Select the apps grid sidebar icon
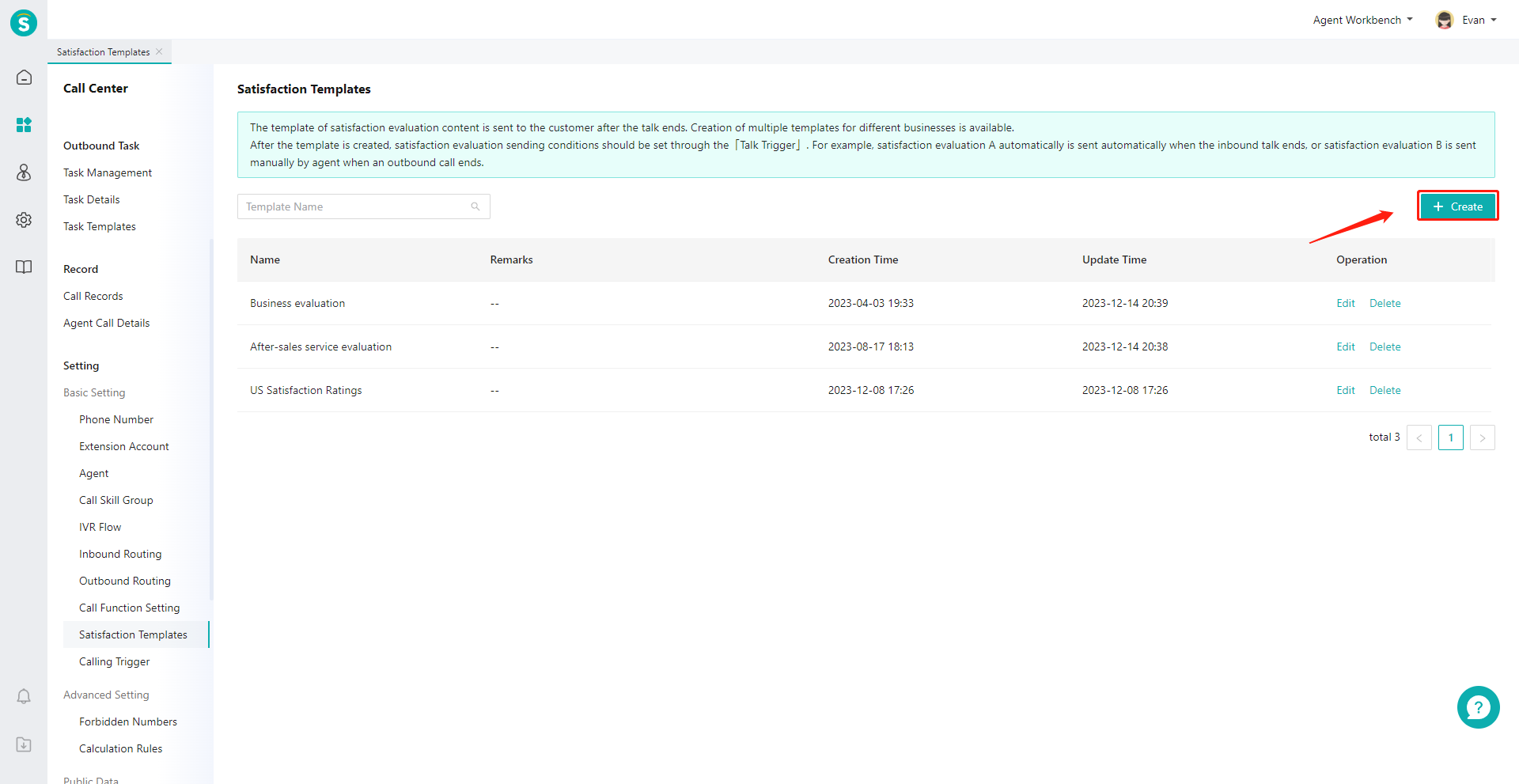 24,125
